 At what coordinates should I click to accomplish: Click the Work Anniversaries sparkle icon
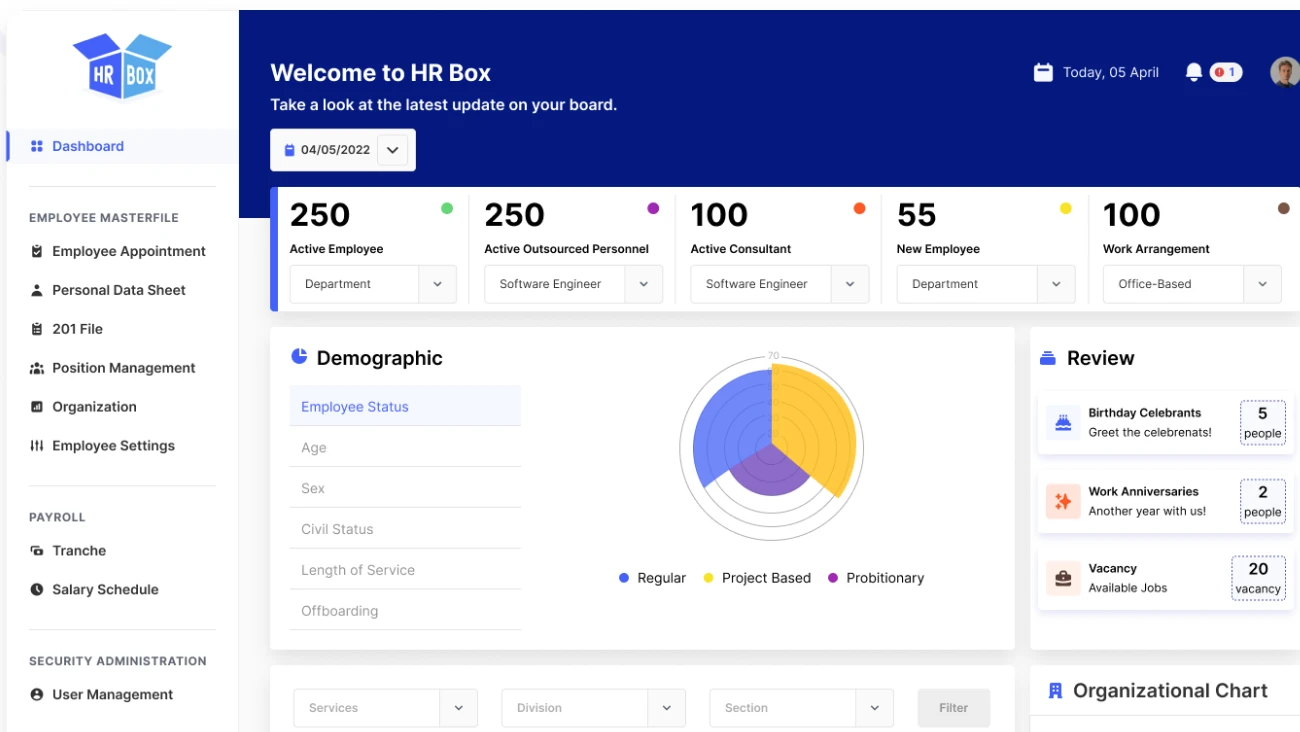coord(1063,501)
